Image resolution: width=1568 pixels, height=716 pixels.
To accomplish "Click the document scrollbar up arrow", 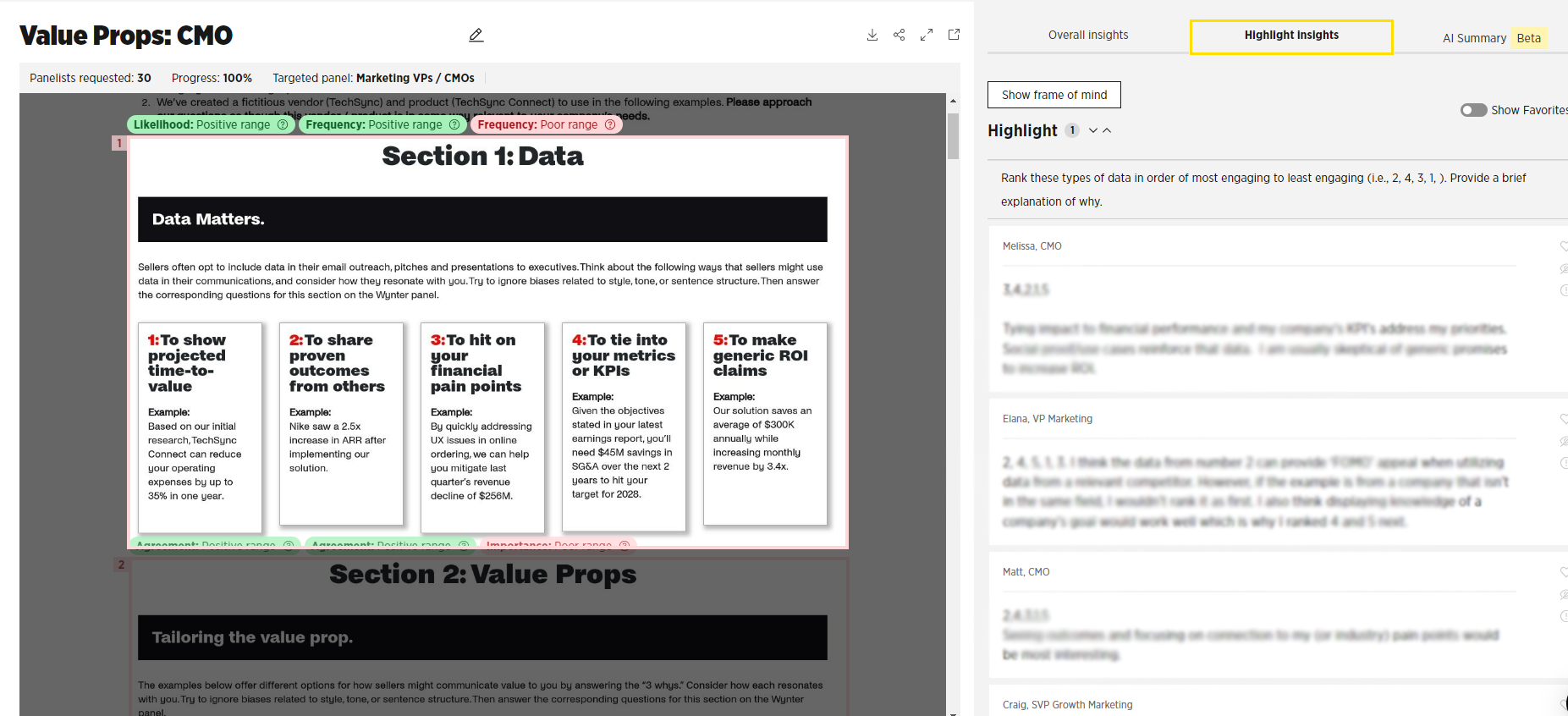I will [x=954, y=101].
